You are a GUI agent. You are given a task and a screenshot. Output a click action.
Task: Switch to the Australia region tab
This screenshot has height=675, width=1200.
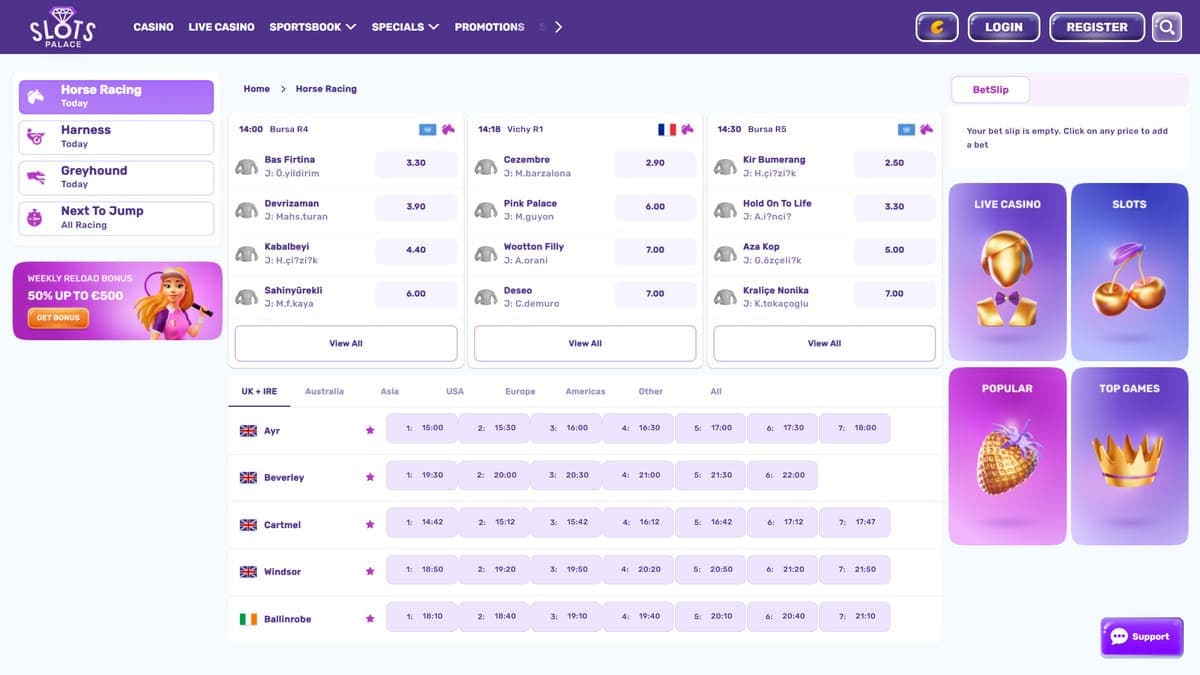click(x=324, y=391)
